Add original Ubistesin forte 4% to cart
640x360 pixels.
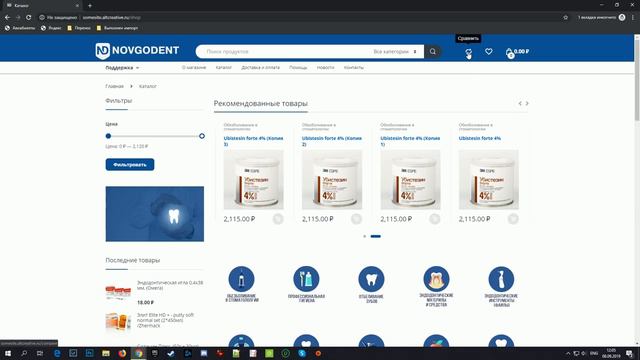coord(513,219)
